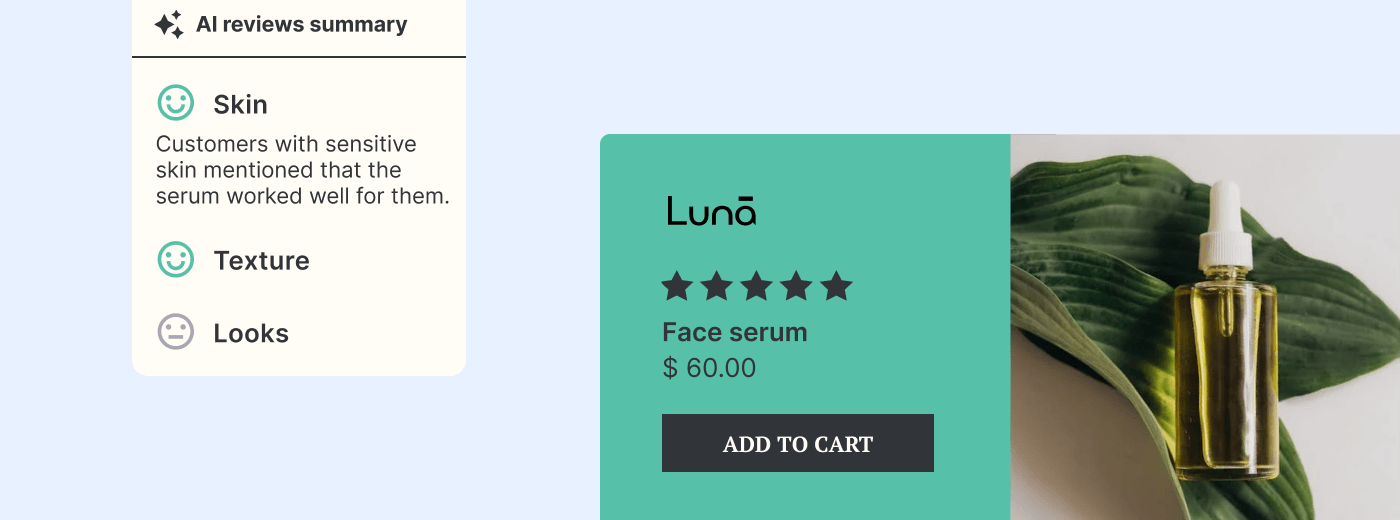Click the "AI reviews summary" heading
This screenshot has height=520, width=1400.
coord(301,25)
